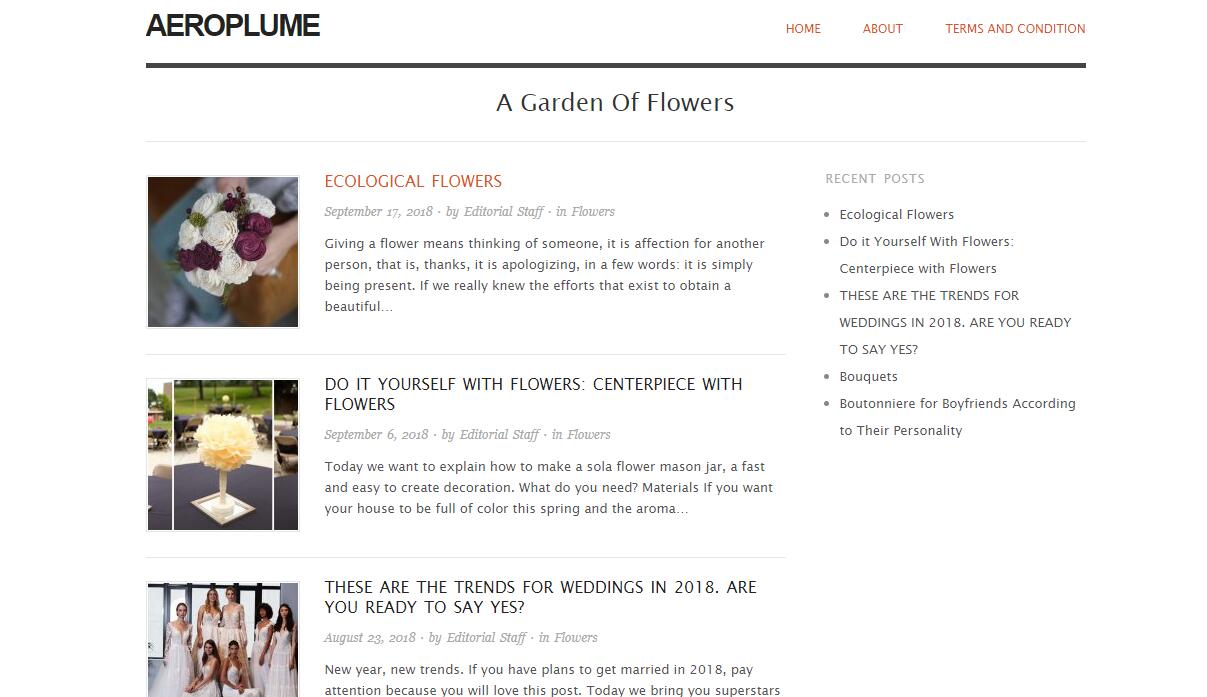Select Editorial Staff author on Ecological Flowers post
The width and height of the screenshot is (1207, 697).
504,212
